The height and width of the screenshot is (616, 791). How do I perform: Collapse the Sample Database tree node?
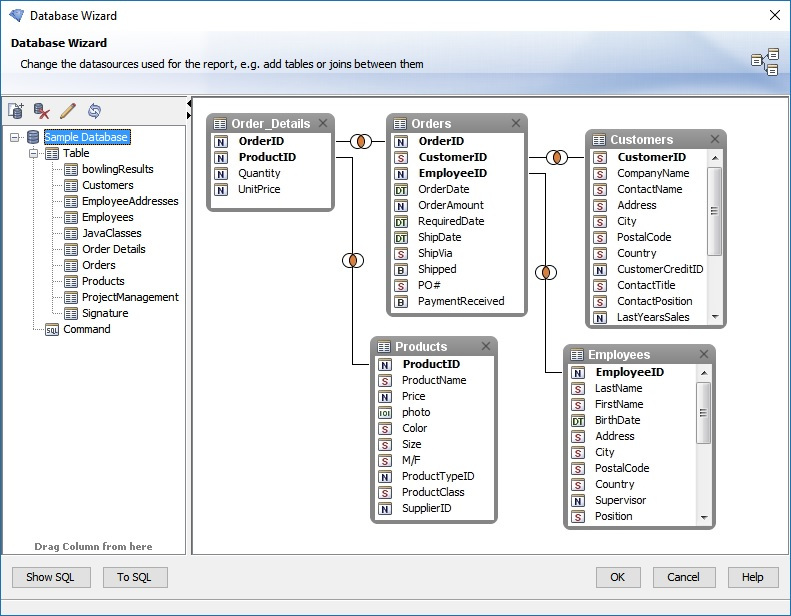[15, 137]
